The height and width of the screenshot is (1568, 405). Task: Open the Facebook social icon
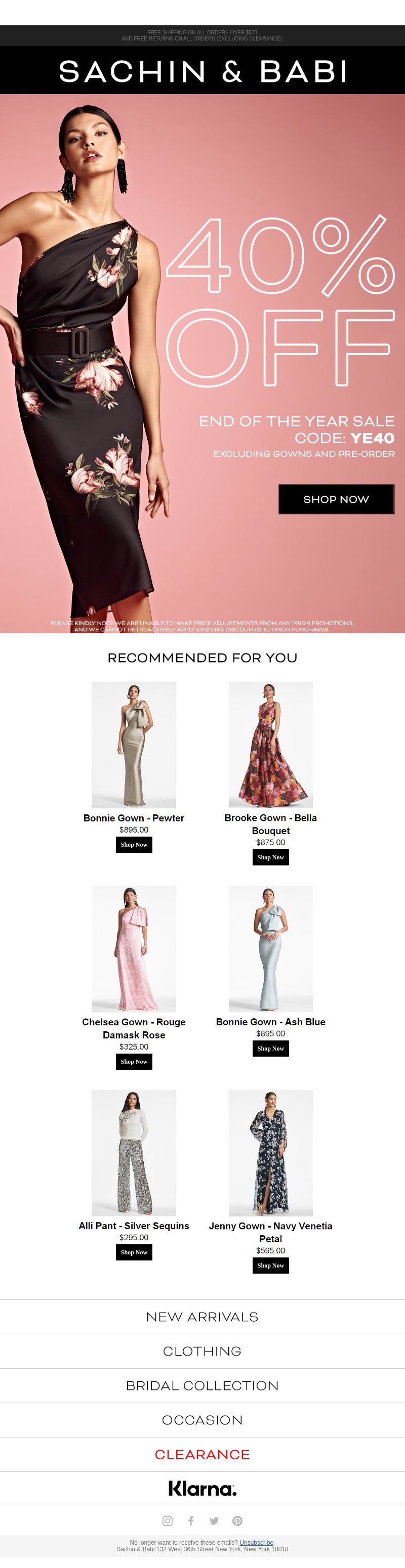(191, 1520)
